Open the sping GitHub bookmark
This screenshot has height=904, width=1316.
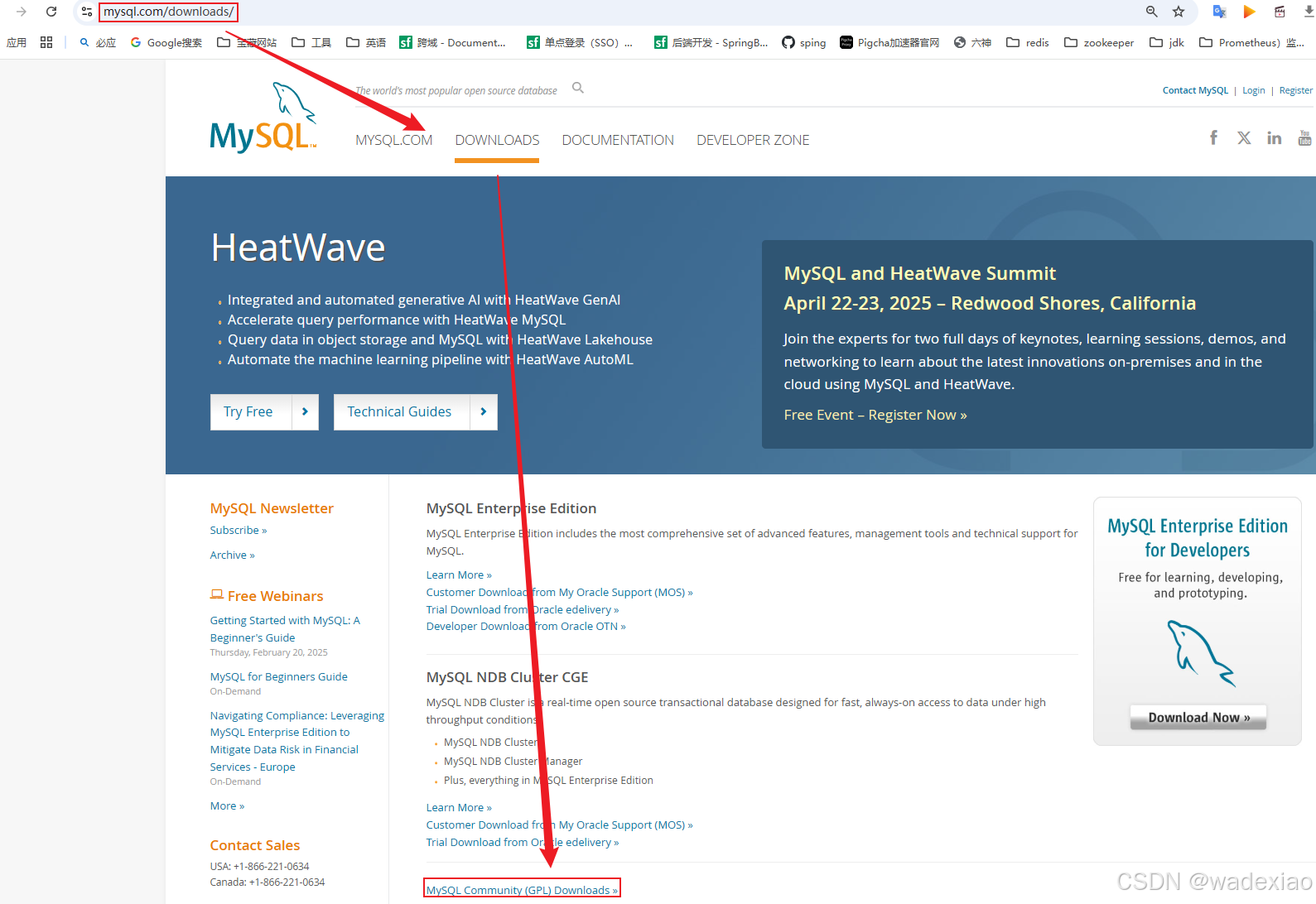click(x=803, y=42)
